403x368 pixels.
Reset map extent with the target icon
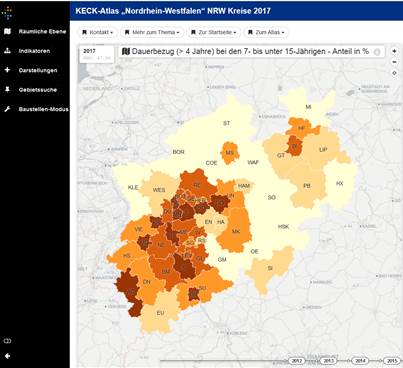coord(394,73)
